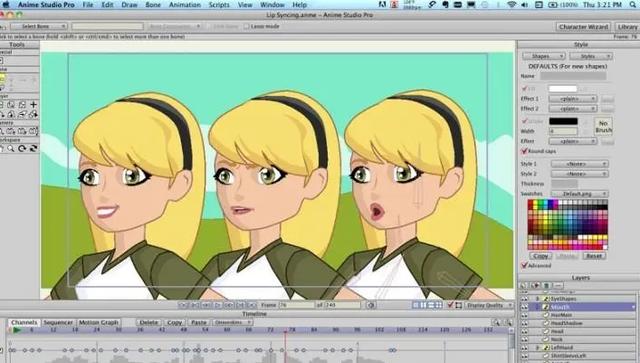Image resolution: width=640 pixels, height=363 pixels.
Task: Toggle the red checkmark beside Display Quality
Action: (x=450, y=305)
